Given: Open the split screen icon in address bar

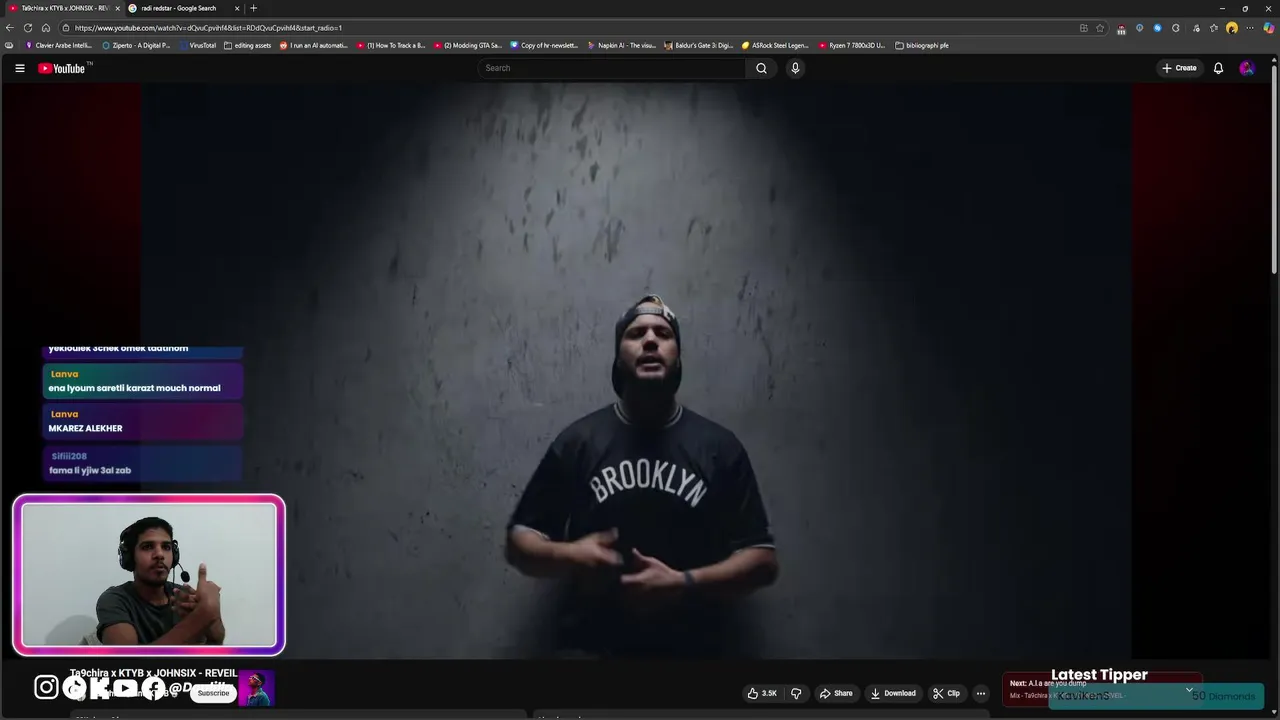Looking at the screenshot, I should pyautogui.click(x=1083, y=28).
